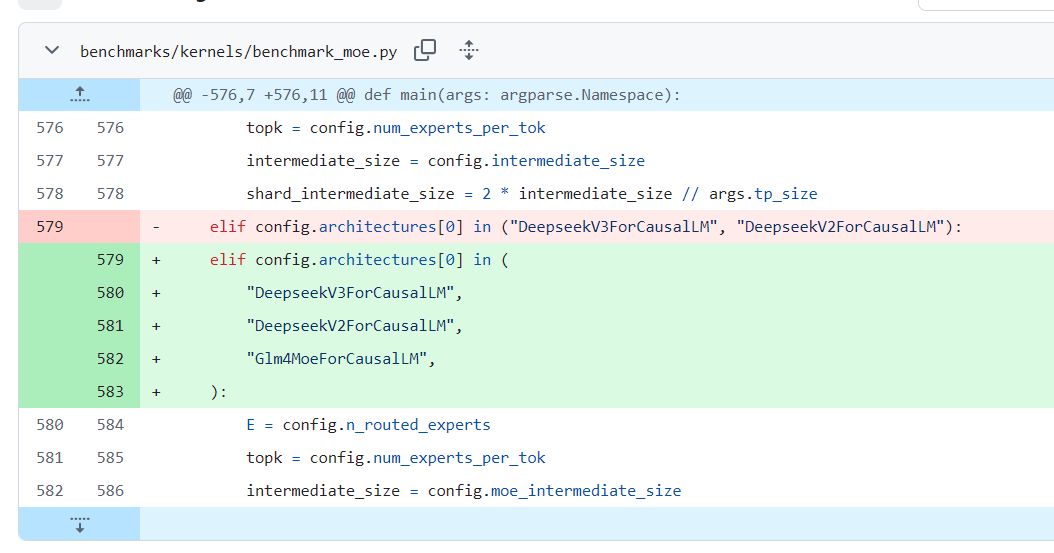
Task: Expand hidden lines below line 586
Action: click(79, 524)
